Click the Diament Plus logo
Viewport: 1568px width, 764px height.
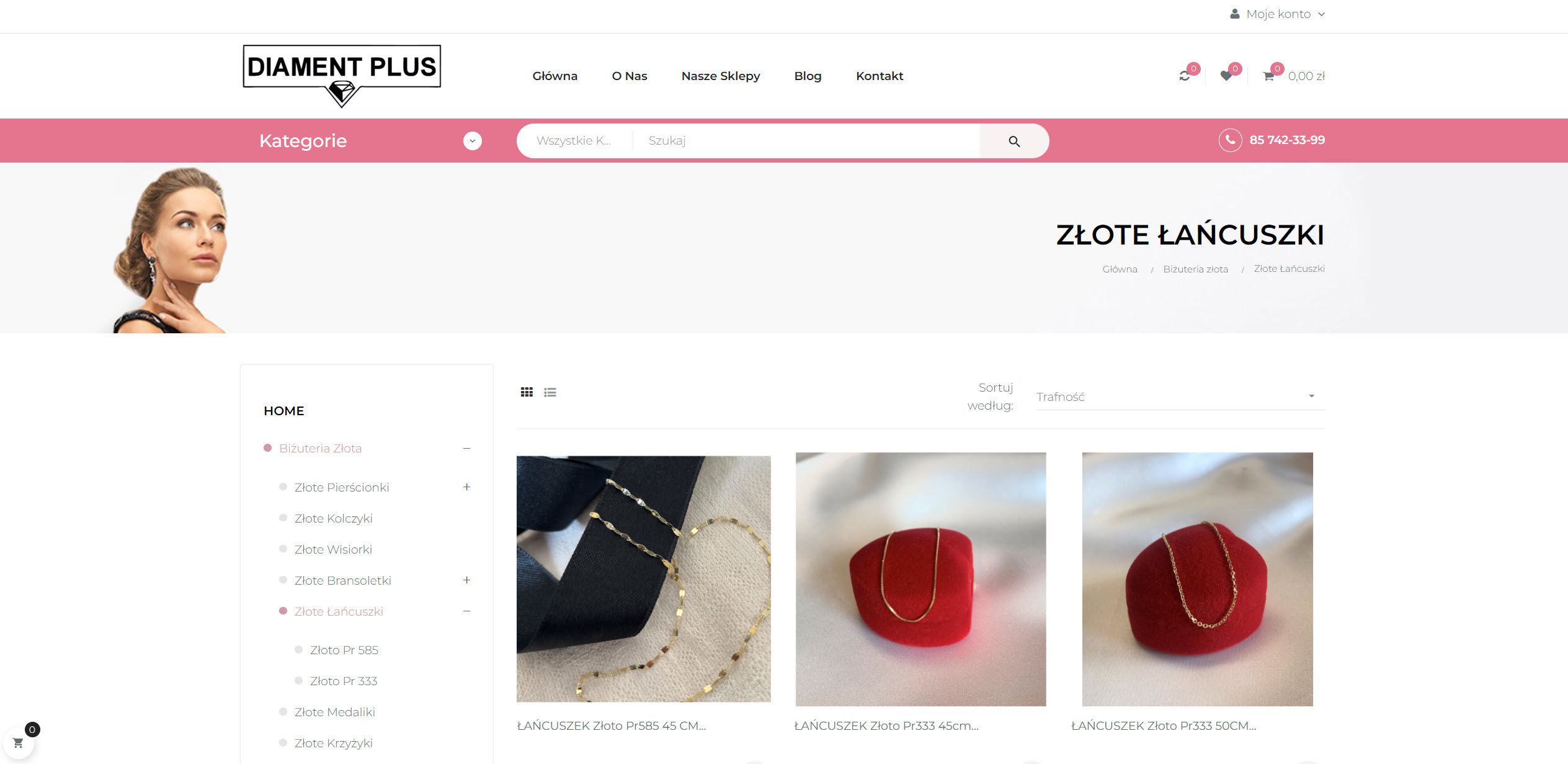tap(342, 76)
